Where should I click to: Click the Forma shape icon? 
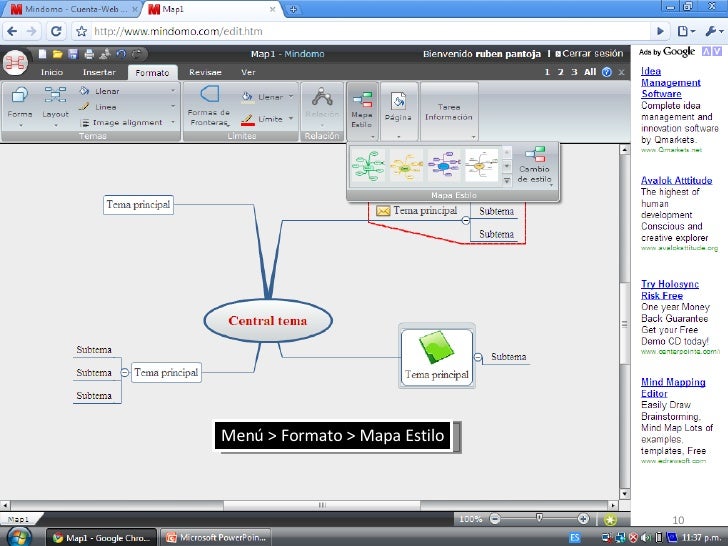pyautogui.click(x=20, y=95)
